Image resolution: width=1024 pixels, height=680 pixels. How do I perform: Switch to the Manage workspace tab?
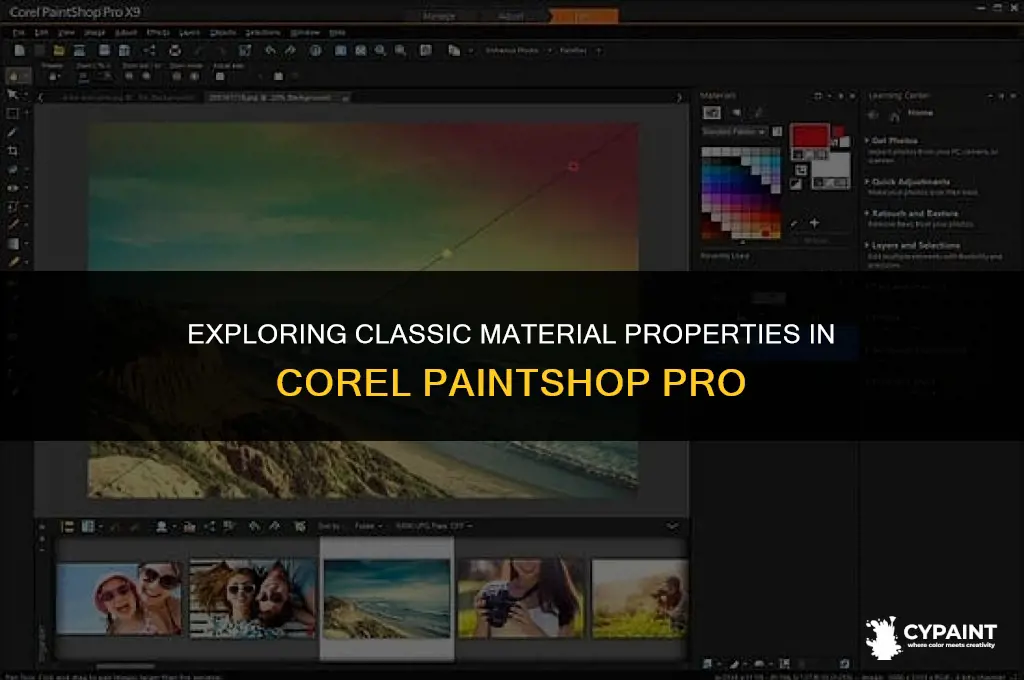pos(439,16)
